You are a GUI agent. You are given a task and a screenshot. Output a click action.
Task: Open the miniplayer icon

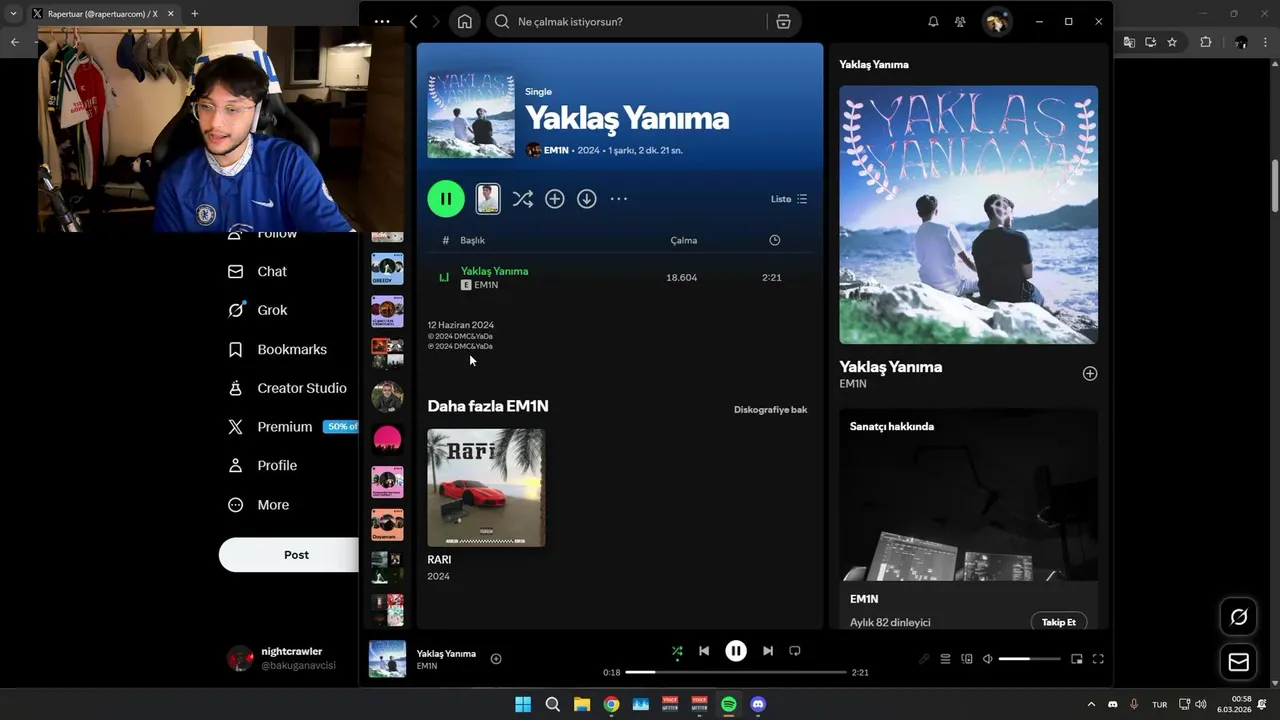(x=1077, y=659)
